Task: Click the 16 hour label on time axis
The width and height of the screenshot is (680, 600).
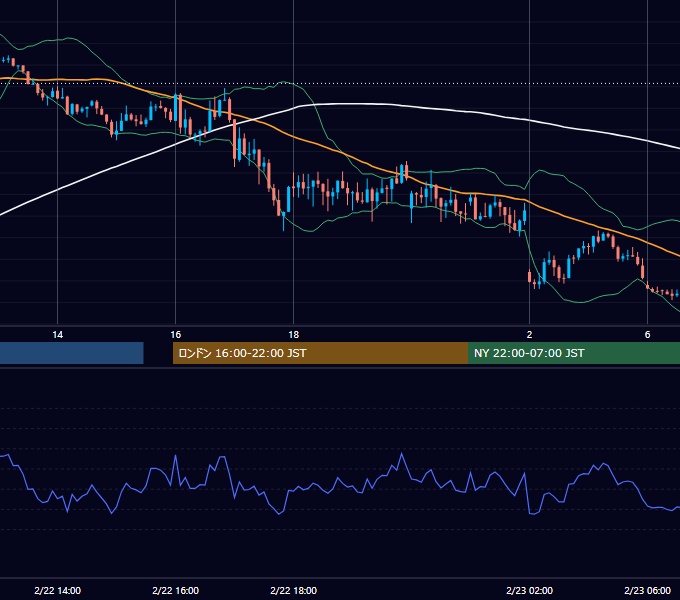Action: tap(175, 335)
